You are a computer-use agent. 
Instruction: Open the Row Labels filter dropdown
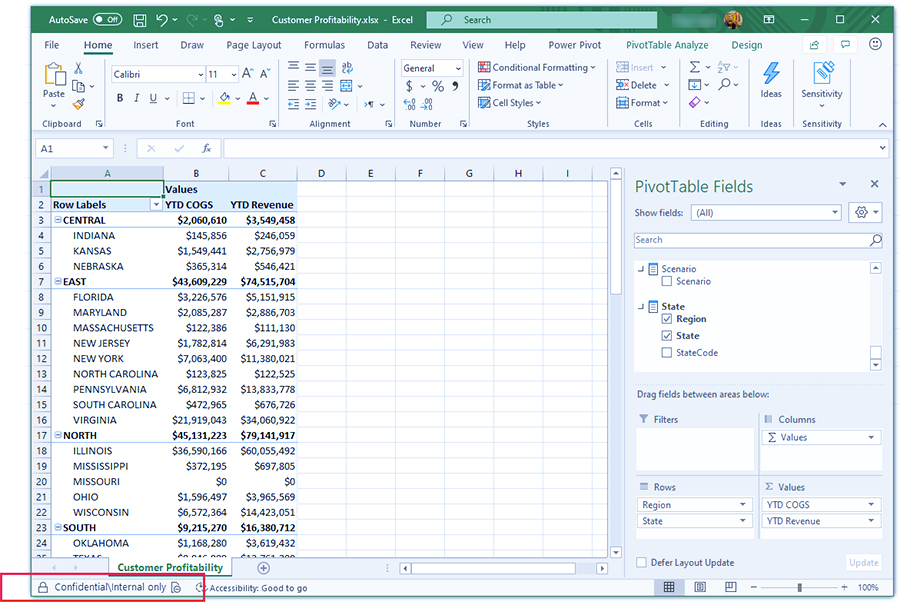[x=156, y=205]
